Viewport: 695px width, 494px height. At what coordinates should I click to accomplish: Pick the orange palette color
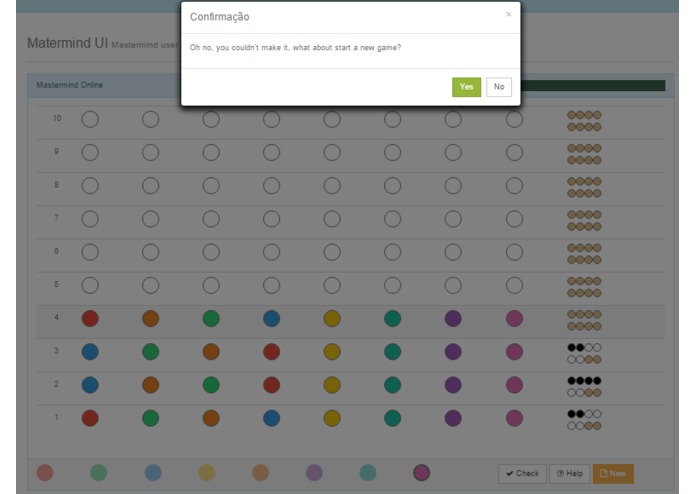click(261, 473)
